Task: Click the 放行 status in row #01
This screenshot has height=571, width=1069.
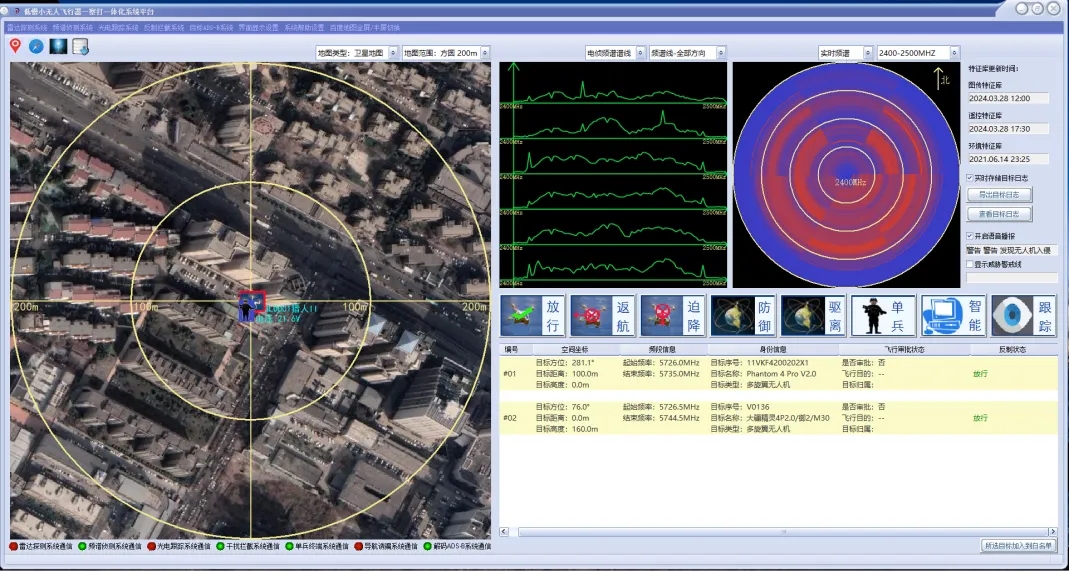Action: click(x=980, y=373)
